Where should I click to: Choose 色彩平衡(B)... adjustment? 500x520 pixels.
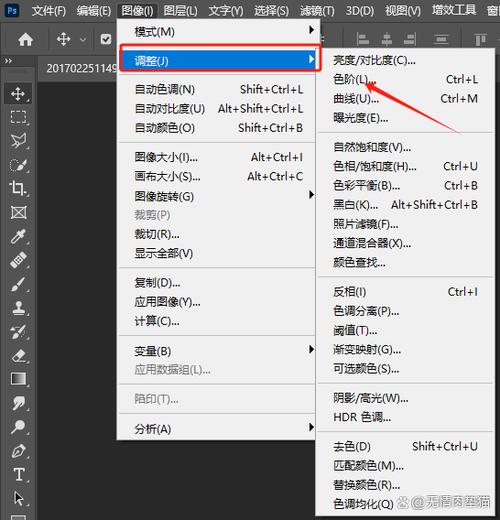pos(405,185)
